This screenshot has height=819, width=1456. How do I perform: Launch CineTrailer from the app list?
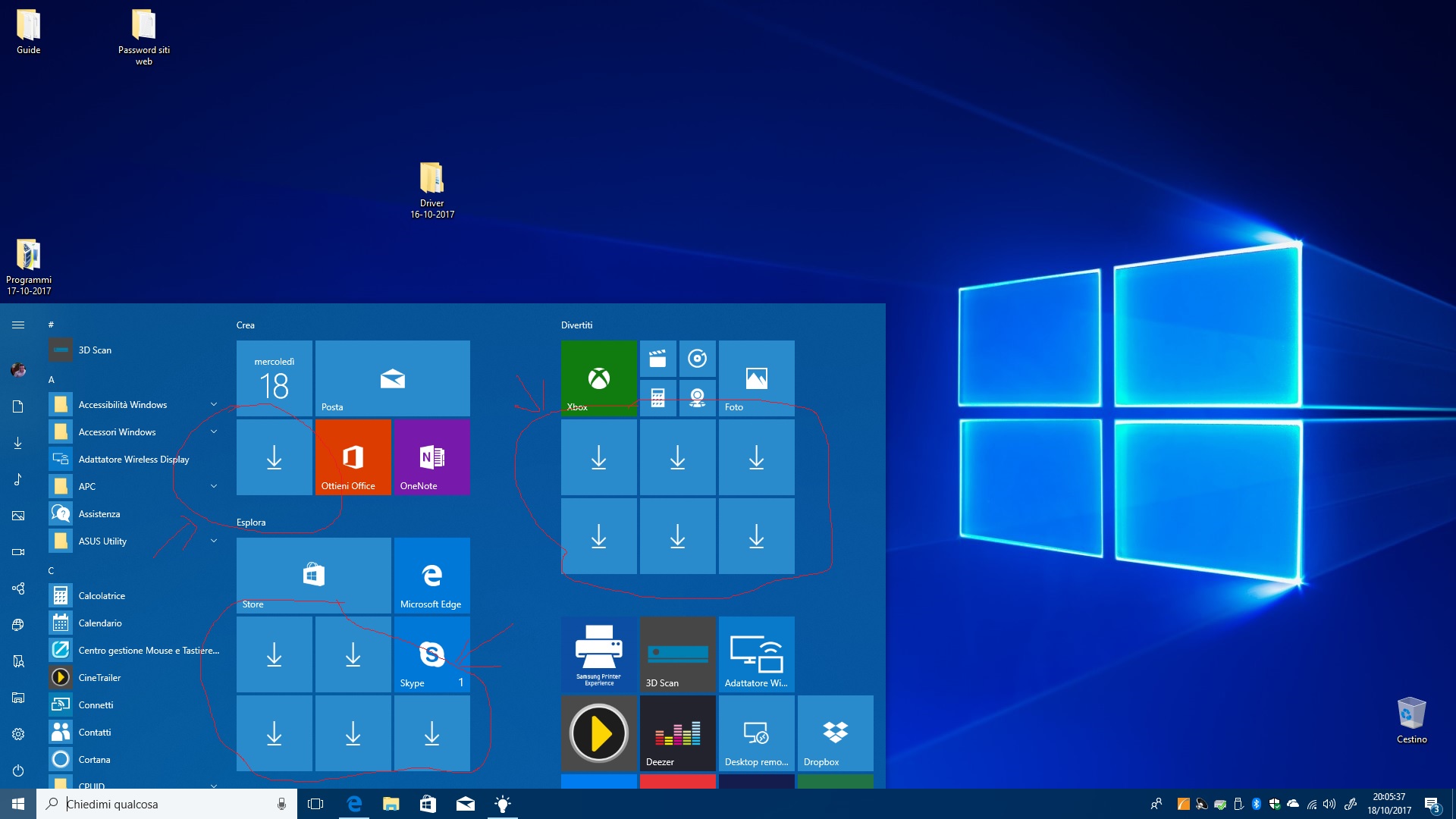point(133,678)
